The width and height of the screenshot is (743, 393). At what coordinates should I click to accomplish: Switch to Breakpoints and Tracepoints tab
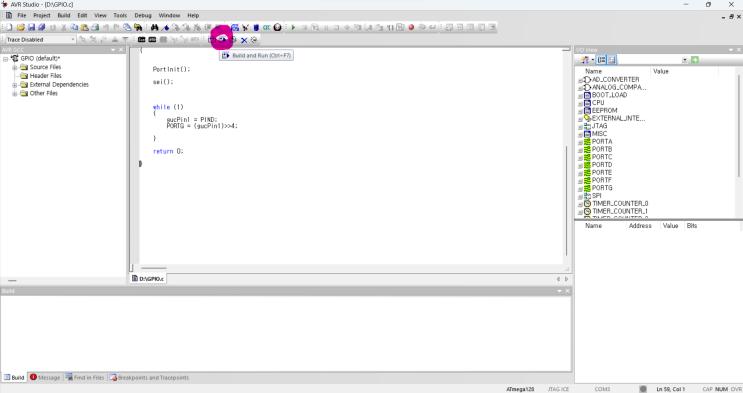[x=149, y=378]
